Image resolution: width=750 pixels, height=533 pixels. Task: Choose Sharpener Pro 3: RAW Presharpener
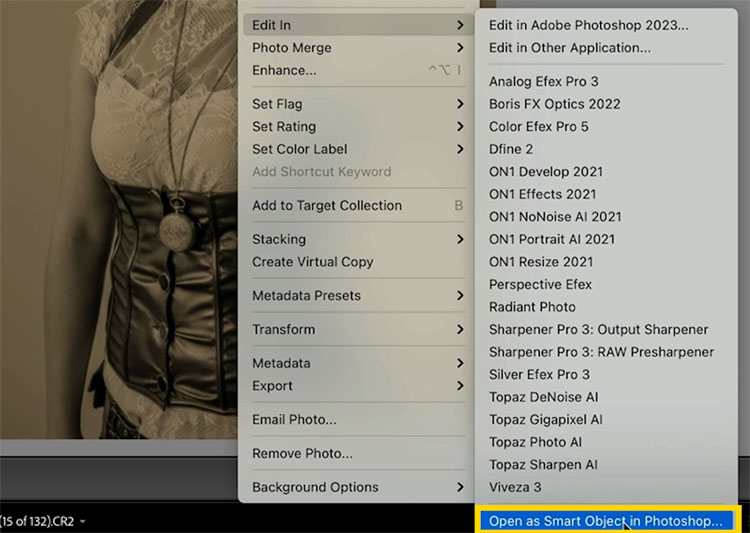[606, 352]
